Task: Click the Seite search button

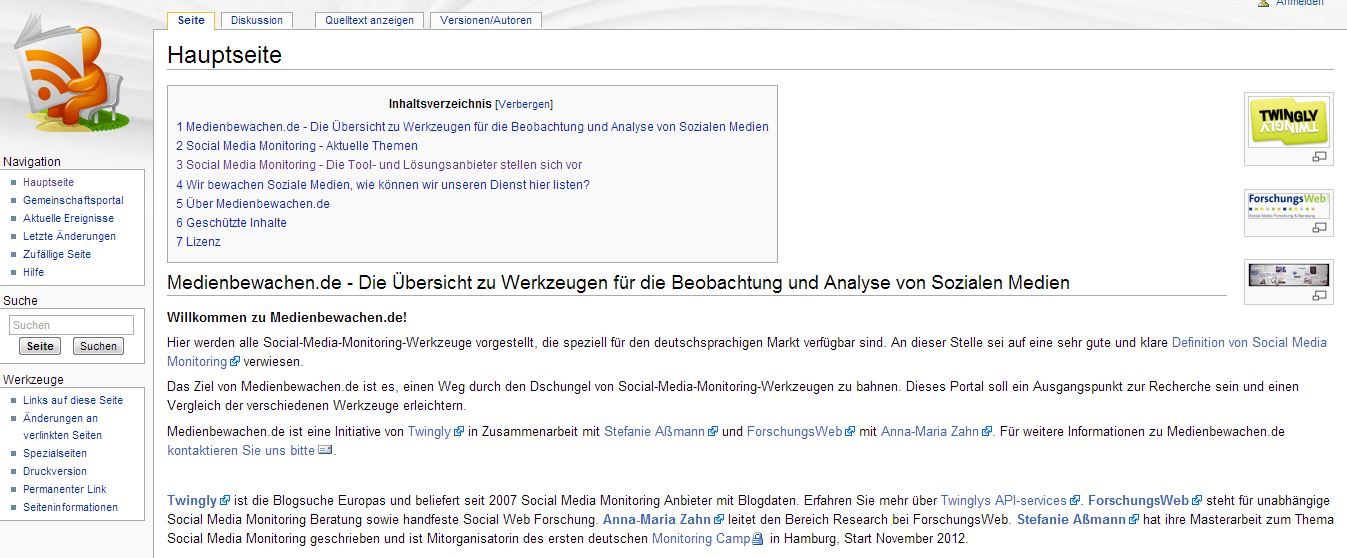Action: (40, 346)
